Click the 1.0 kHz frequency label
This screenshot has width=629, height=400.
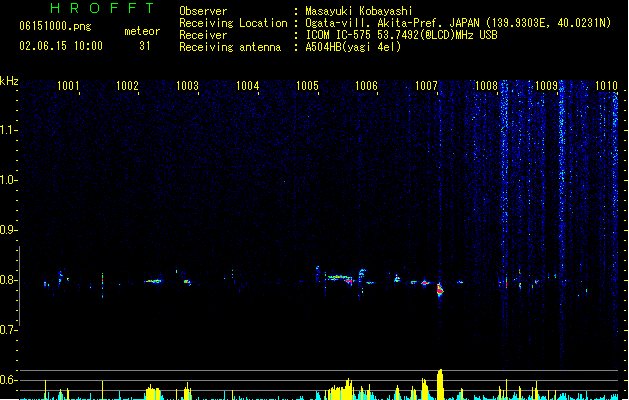pos(8,180)
